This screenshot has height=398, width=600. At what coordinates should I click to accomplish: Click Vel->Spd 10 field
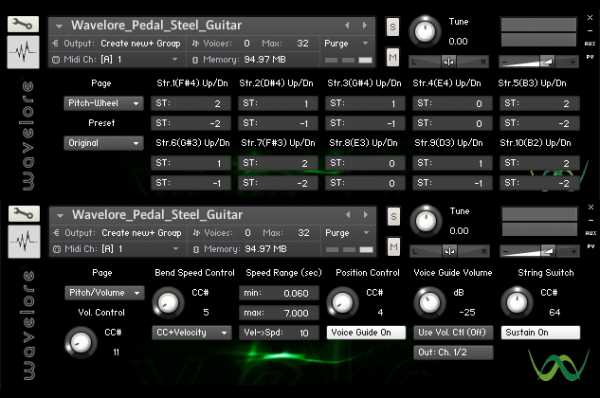[x=279, y=333]
